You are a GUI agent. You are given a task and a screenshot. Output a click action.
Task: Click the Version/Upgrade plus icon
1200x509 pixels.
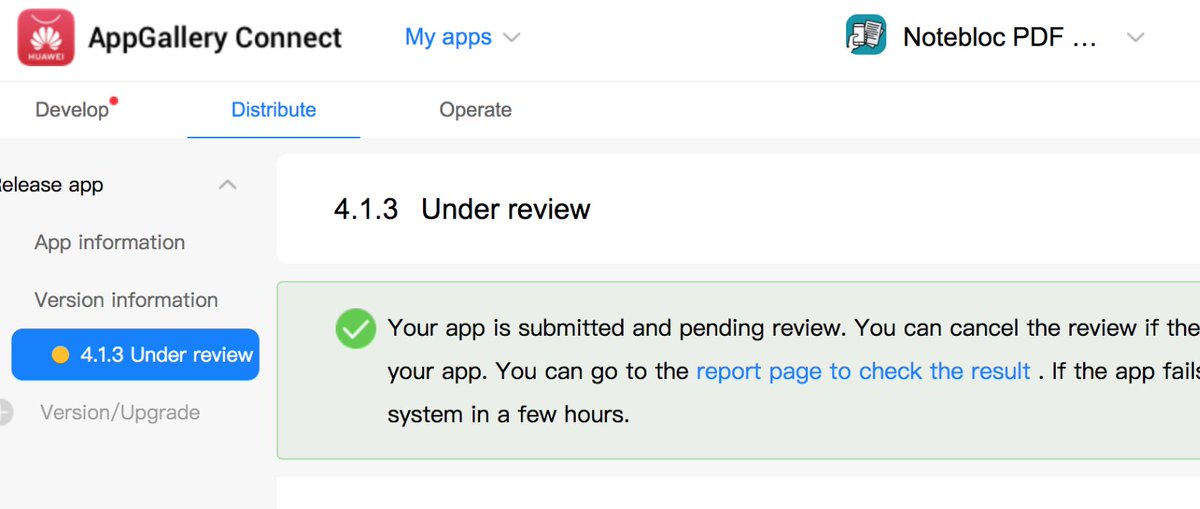point(6,412)
